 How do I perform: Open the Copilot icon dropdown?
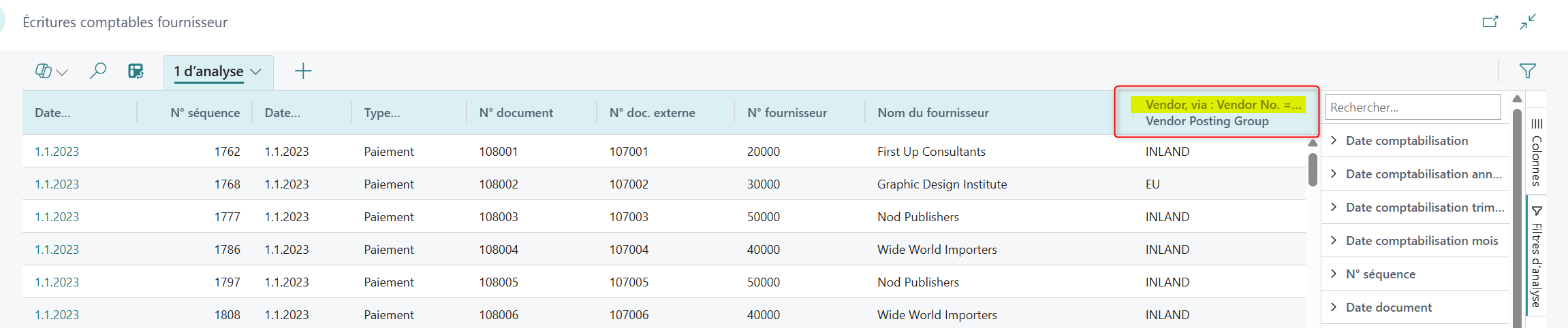coord(51,71)
